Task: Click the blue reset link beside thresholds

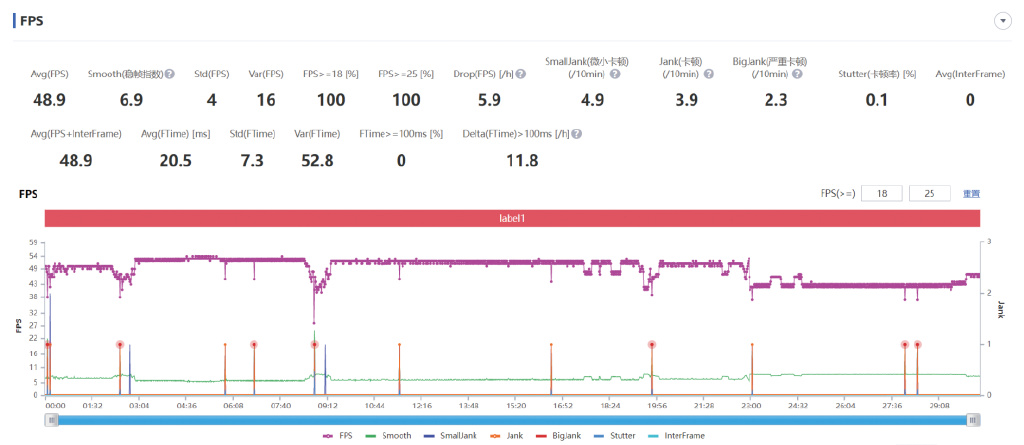Action: (x=971, y=194)
